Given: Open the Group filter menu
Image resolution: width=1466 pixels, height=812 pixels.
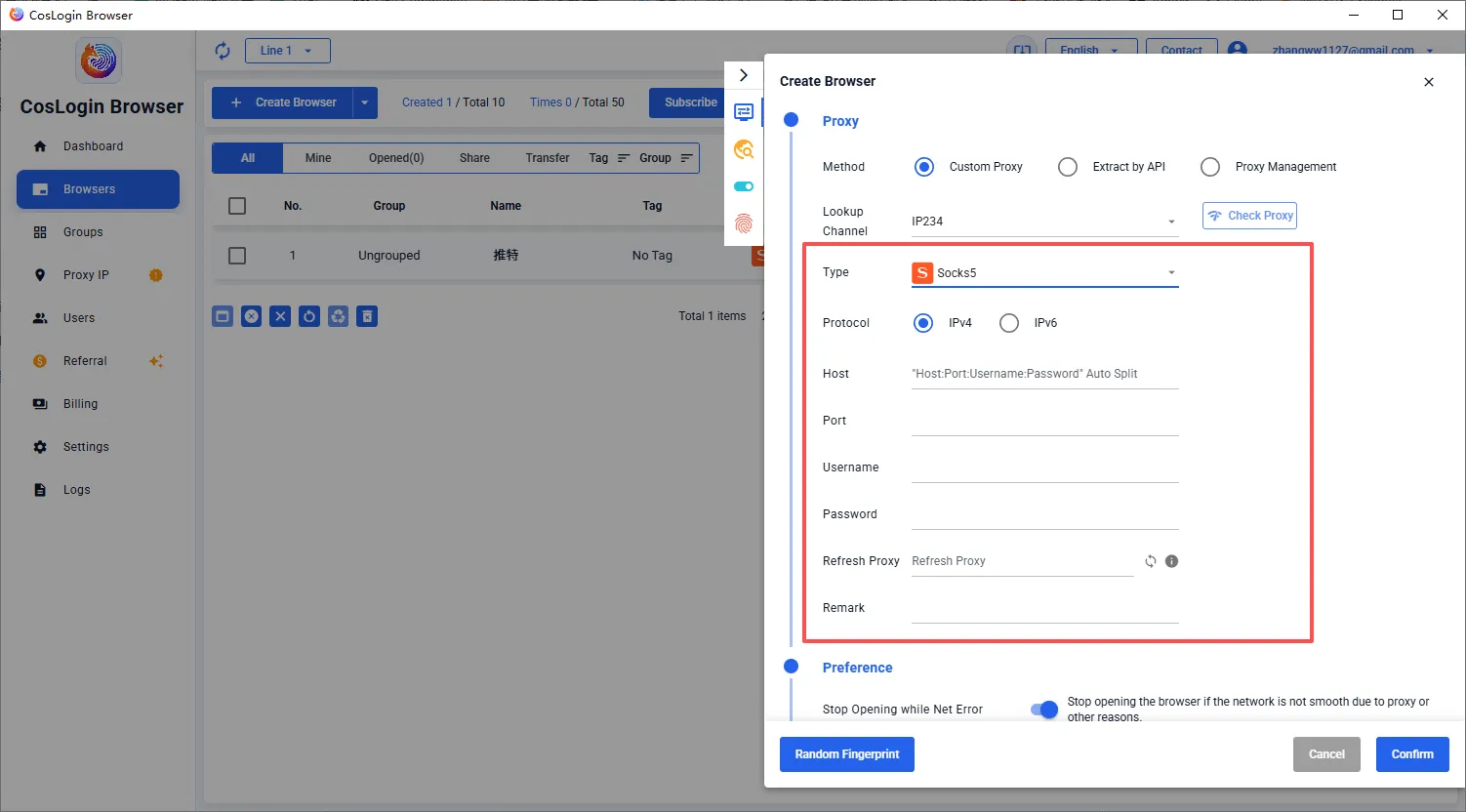Looking at the screenshot, I should (666, 158).
